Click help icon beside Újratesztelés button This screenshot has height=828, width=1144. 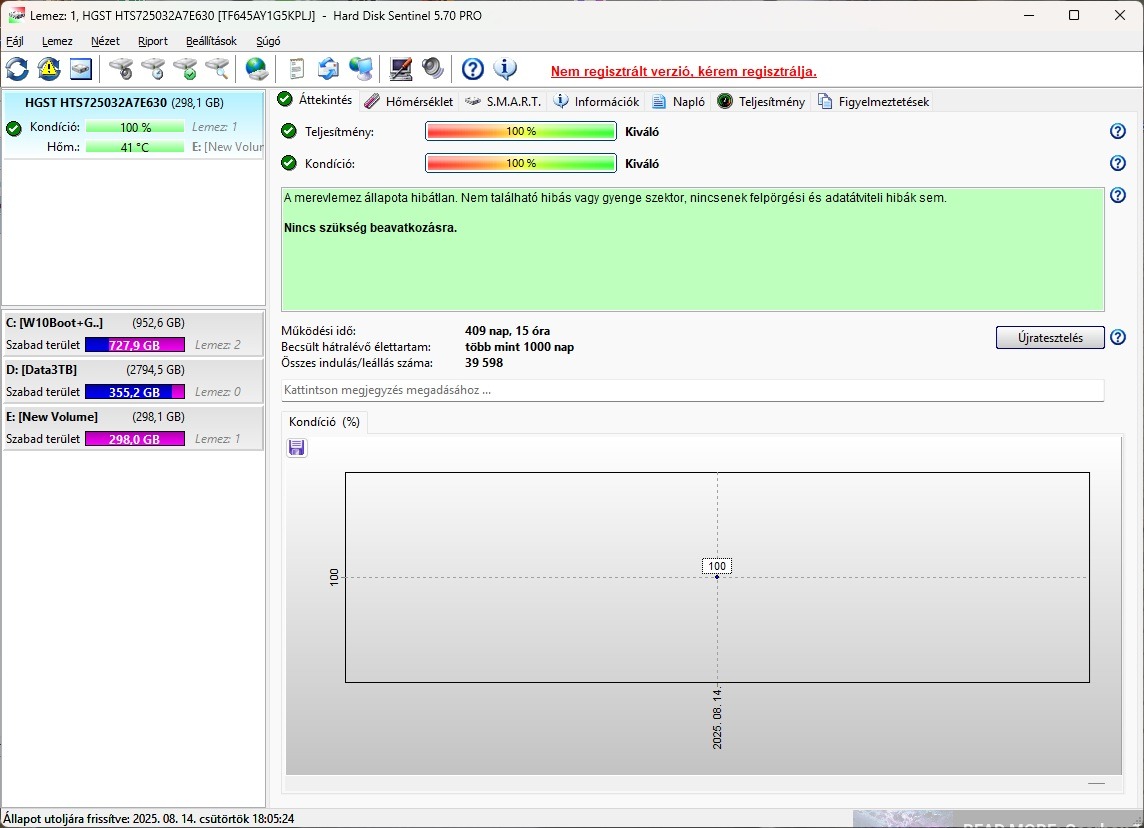[x=1118, y=338]
